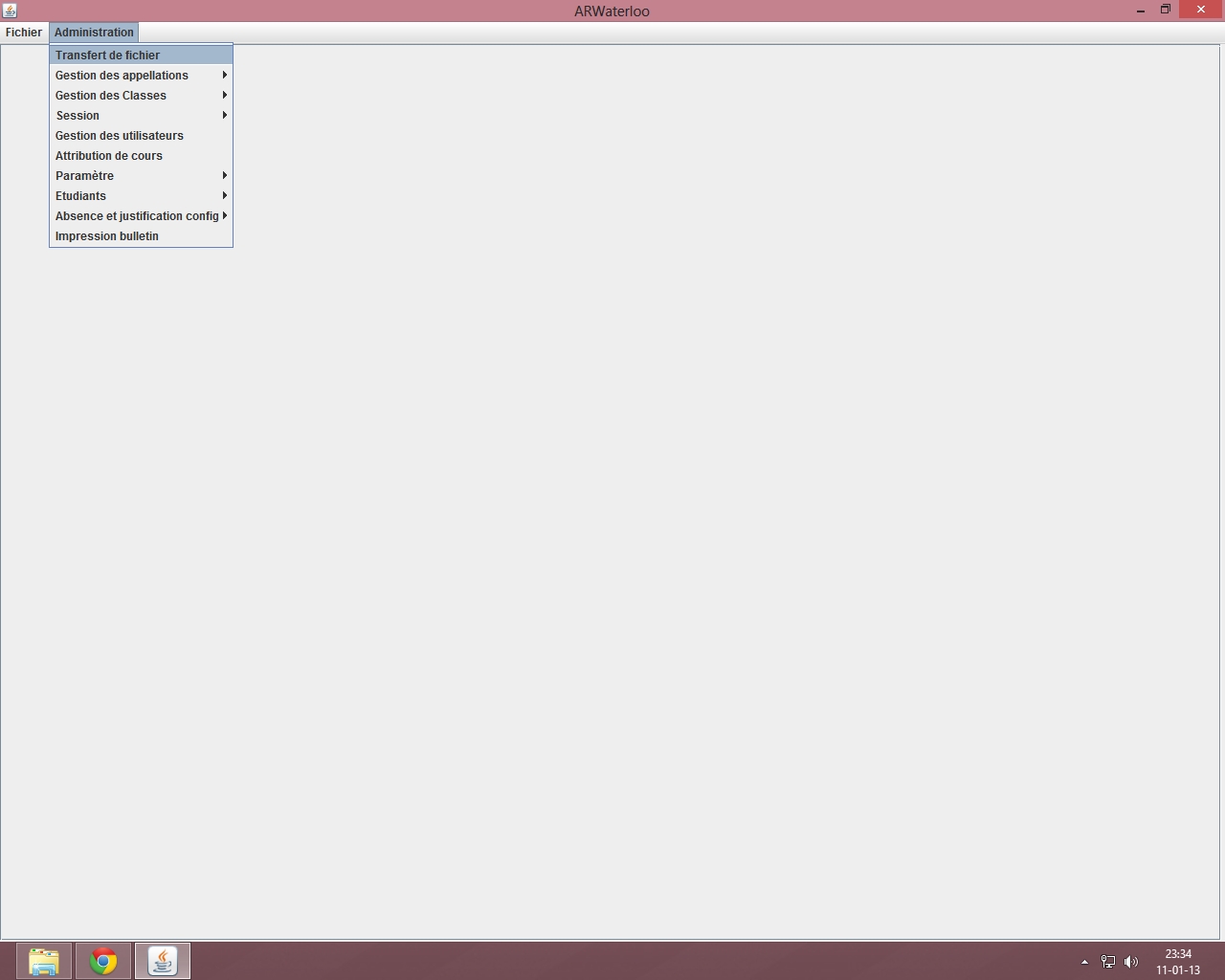Click the network status tray icon
The width and height of the screenshot is (1225, 980).
tap(1108, 962)
